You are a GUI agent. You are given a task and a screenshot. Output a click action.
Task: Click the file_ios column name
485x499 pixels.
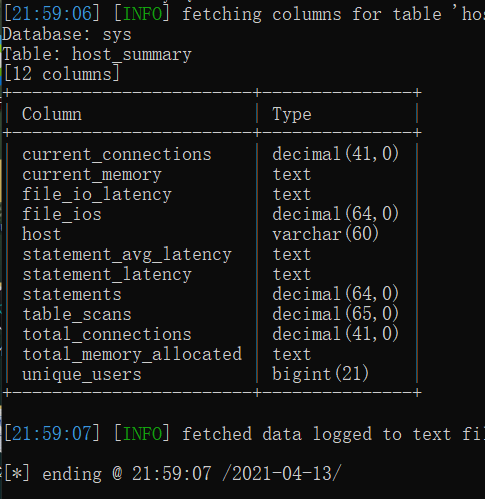click(x=62, y=214)
